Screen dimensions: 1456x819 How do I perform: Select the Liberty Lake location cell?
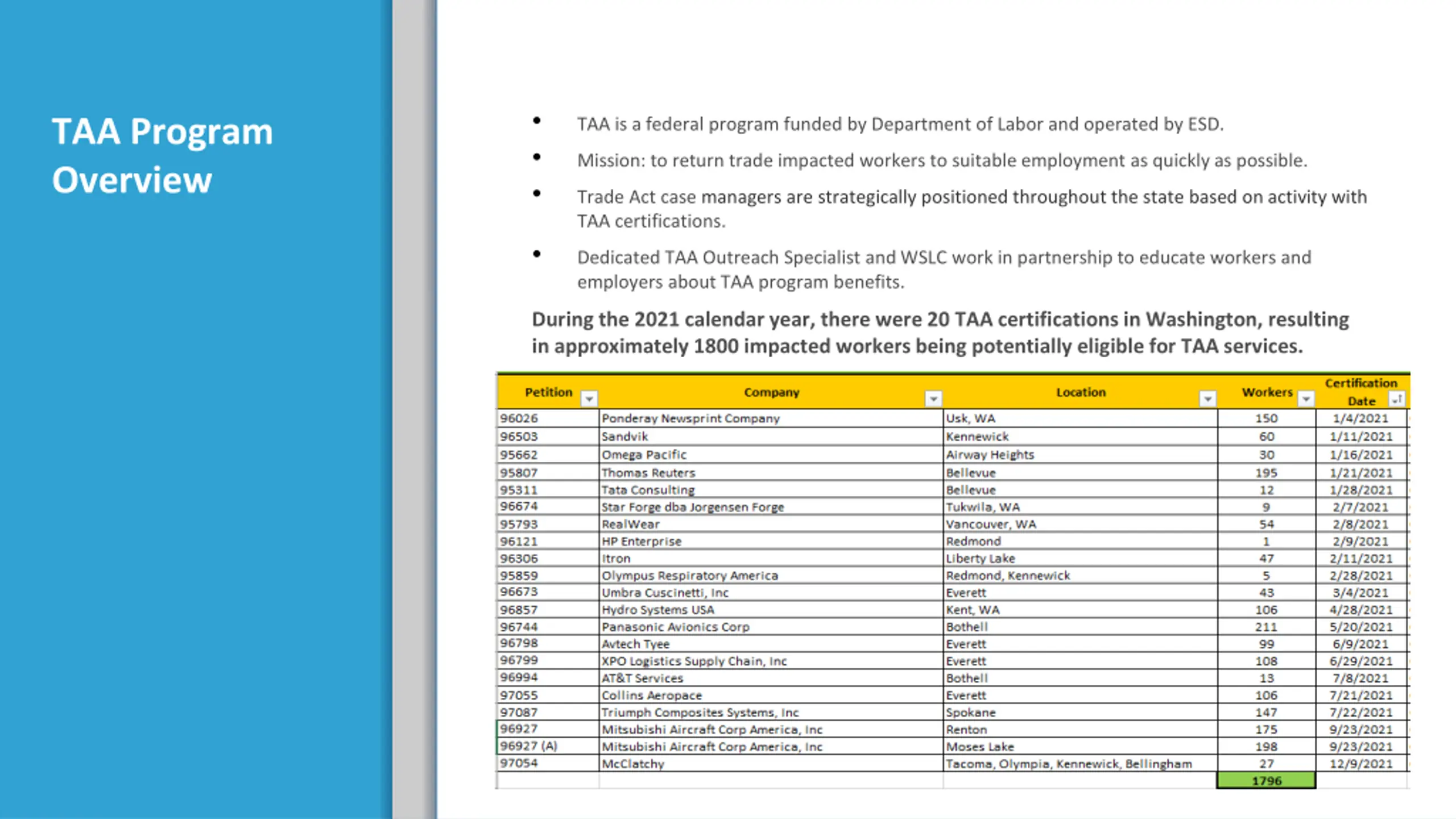pos(1081,558)
